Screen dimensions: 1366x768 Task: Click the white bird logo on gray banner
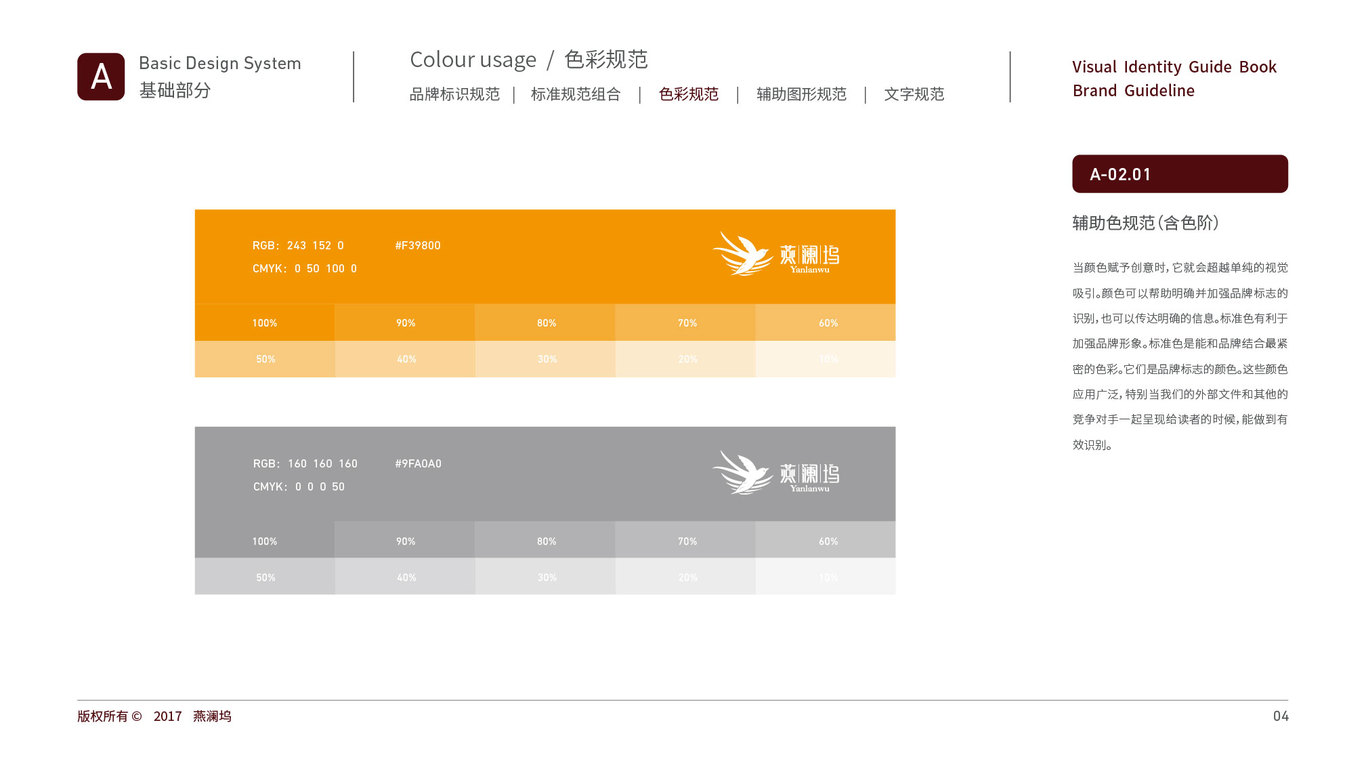coord(743,472)
